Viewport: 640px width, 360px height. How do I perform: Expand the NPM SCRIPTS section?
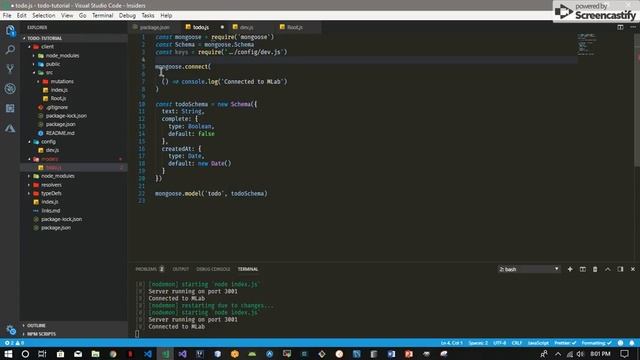(x=41, y=334)
